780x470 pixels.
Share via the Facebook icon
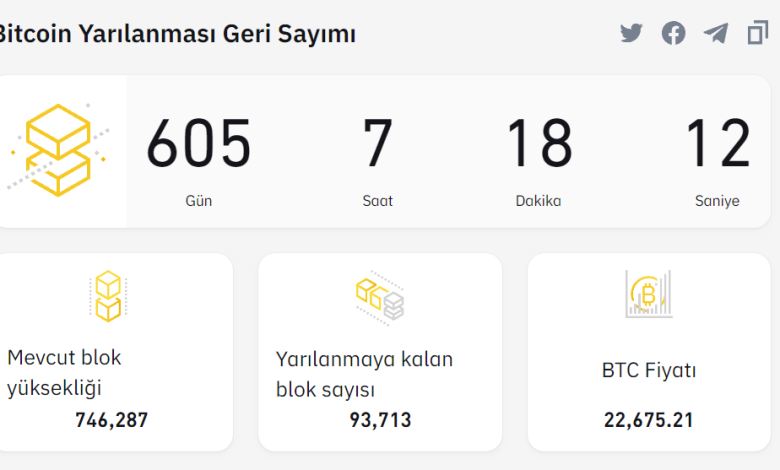674,33
